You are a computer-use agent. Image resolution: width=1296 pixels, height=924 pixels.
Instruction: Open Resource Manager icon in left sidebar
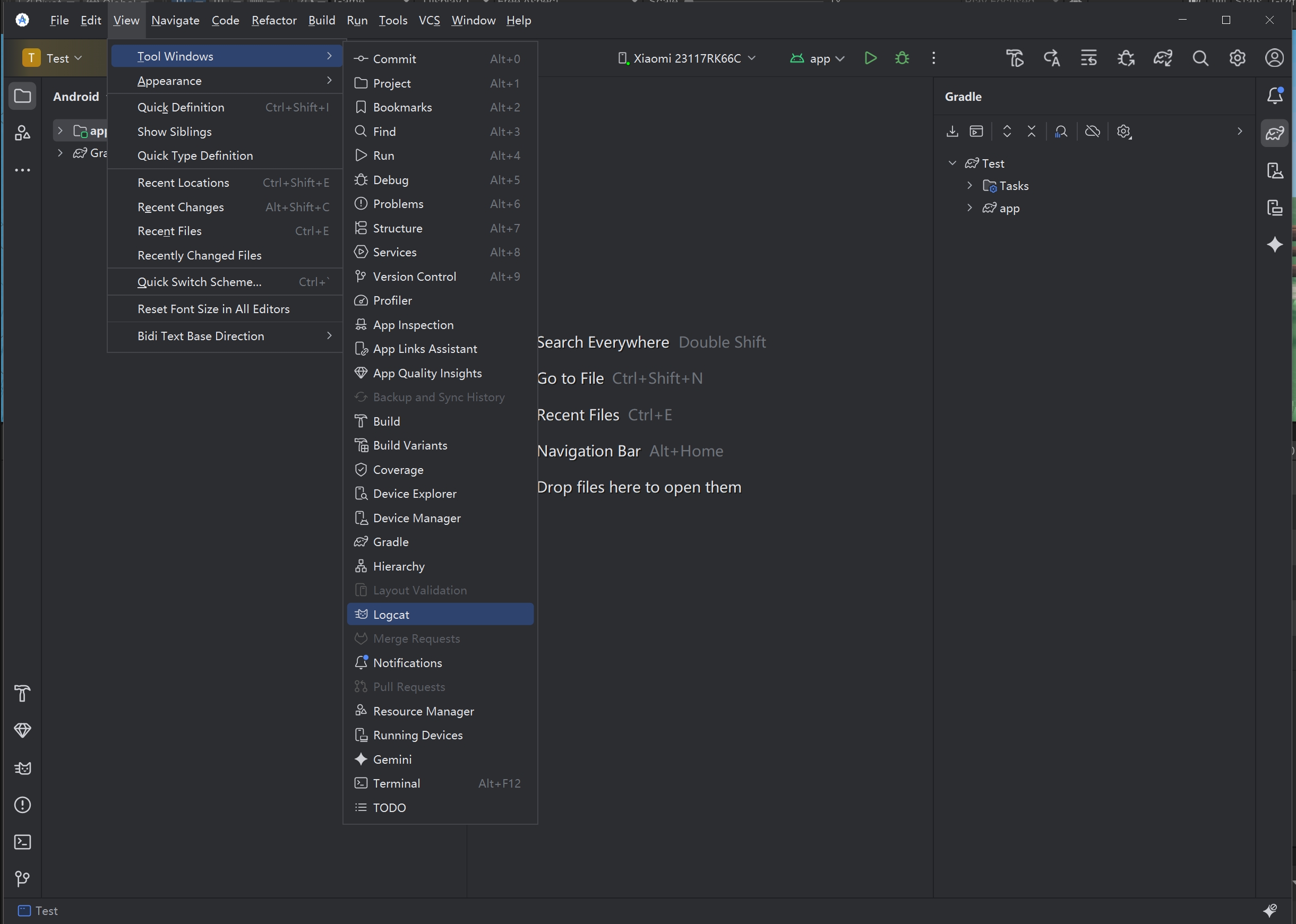coord(22,133)
